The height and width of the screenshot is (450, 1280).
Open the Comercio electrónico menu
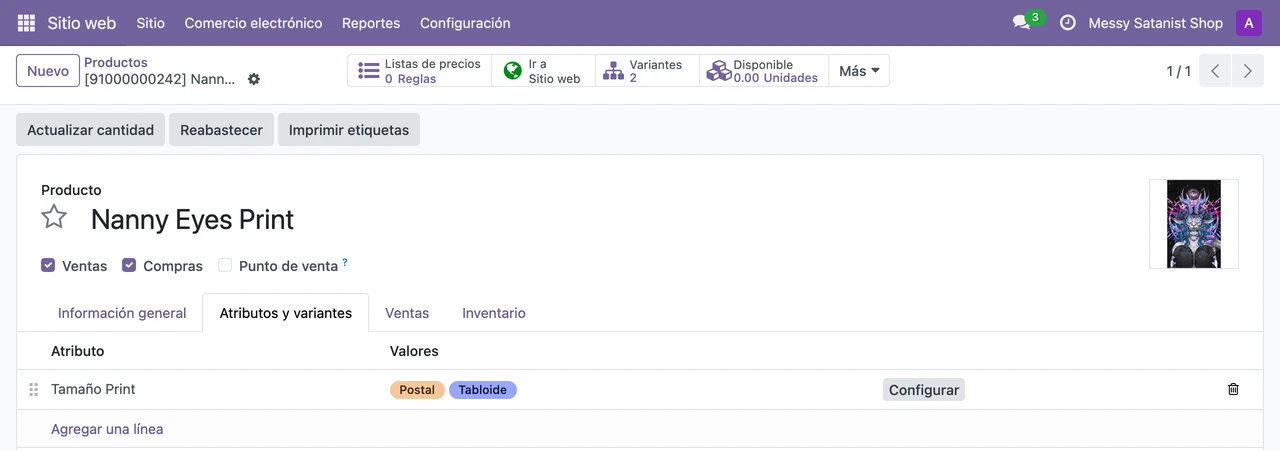[253, 23]
